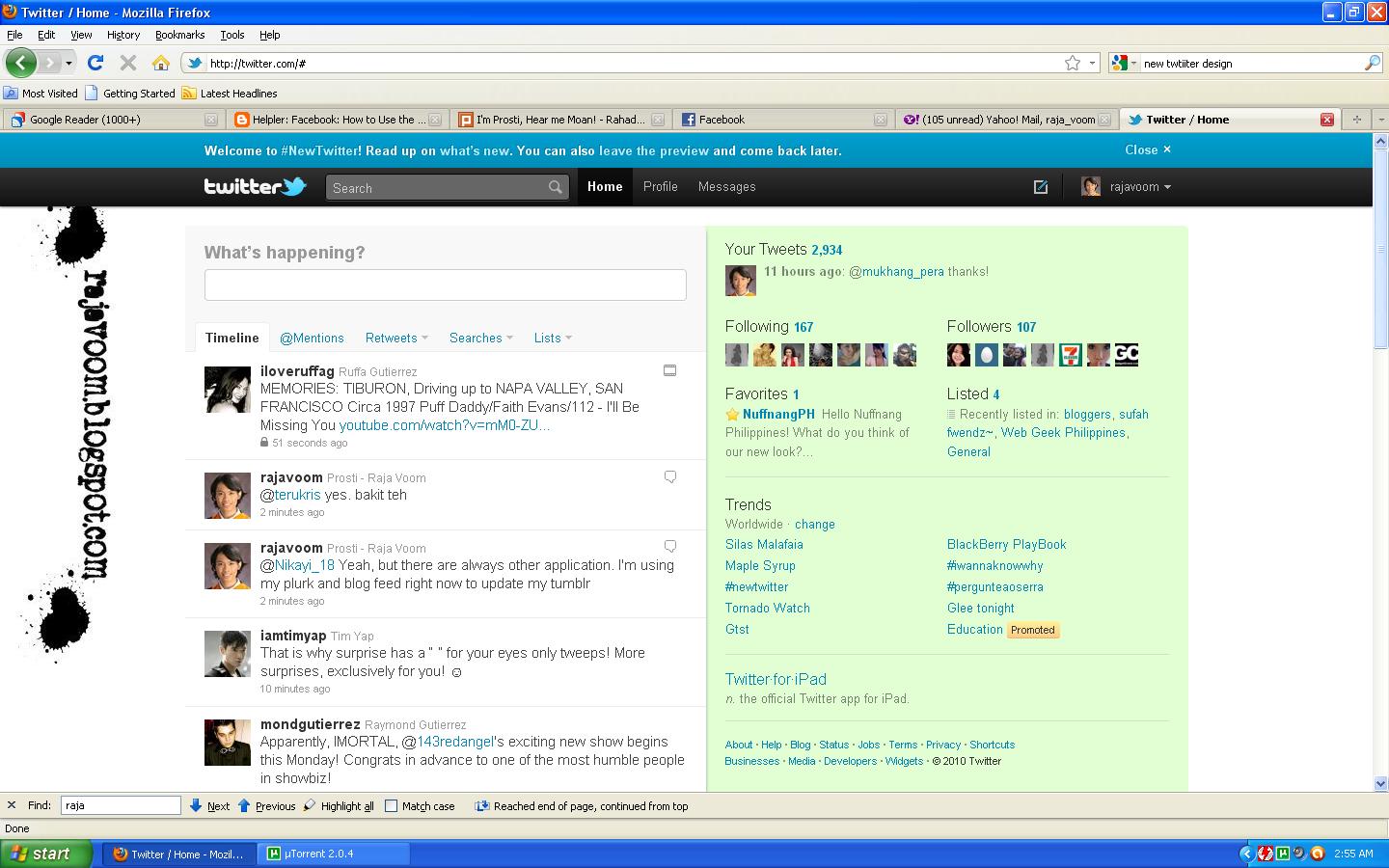
Task: Expand the Retweets dropdown tab
Action: coord(396,338)
